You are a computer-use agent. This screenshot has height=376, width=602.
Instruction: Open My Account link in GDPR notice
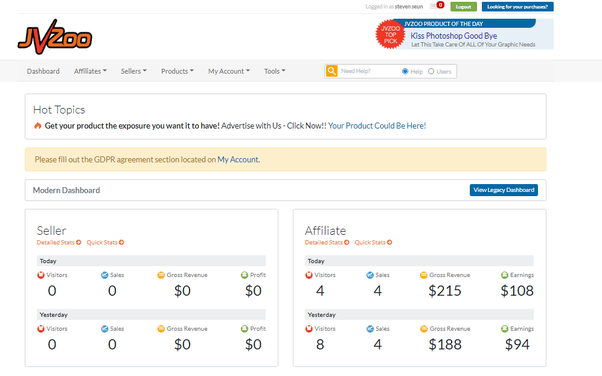click(x=238, y=159)
